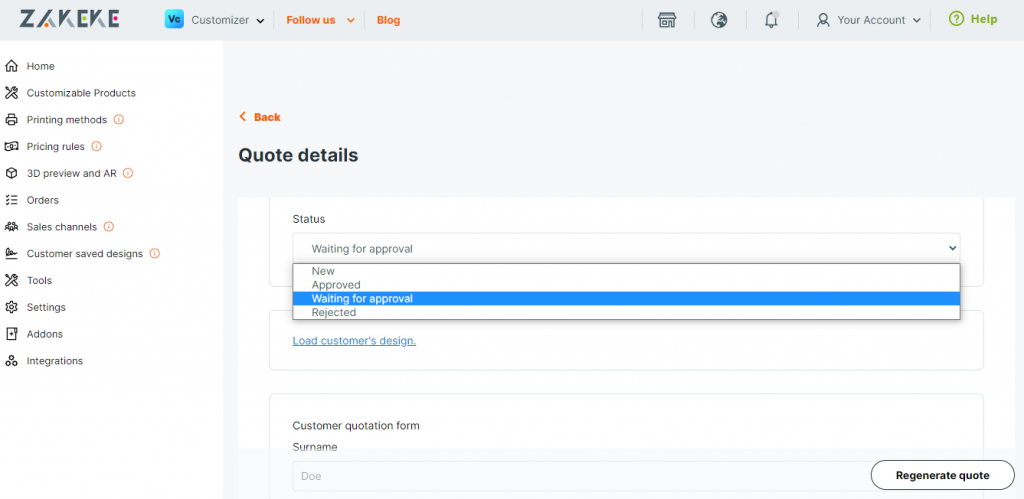The image size is (1024, 499).
Task: Click the Customer saved designs icon
Action: click(x=11, y=253)
